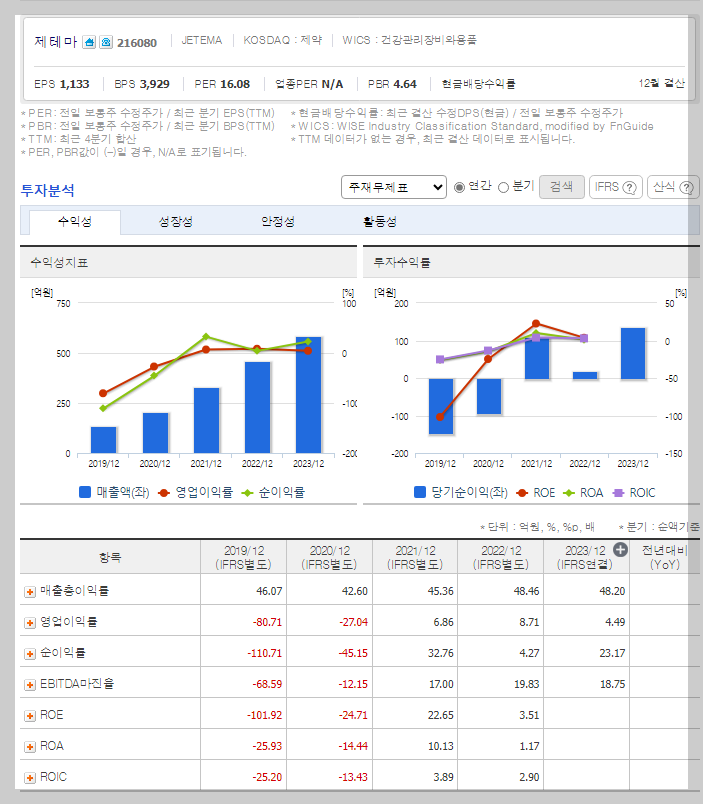Image resolution: width=703 pixels, height=804 pixels.
Task: Expand the 매출총이익률 row
Action: [30, 592]
